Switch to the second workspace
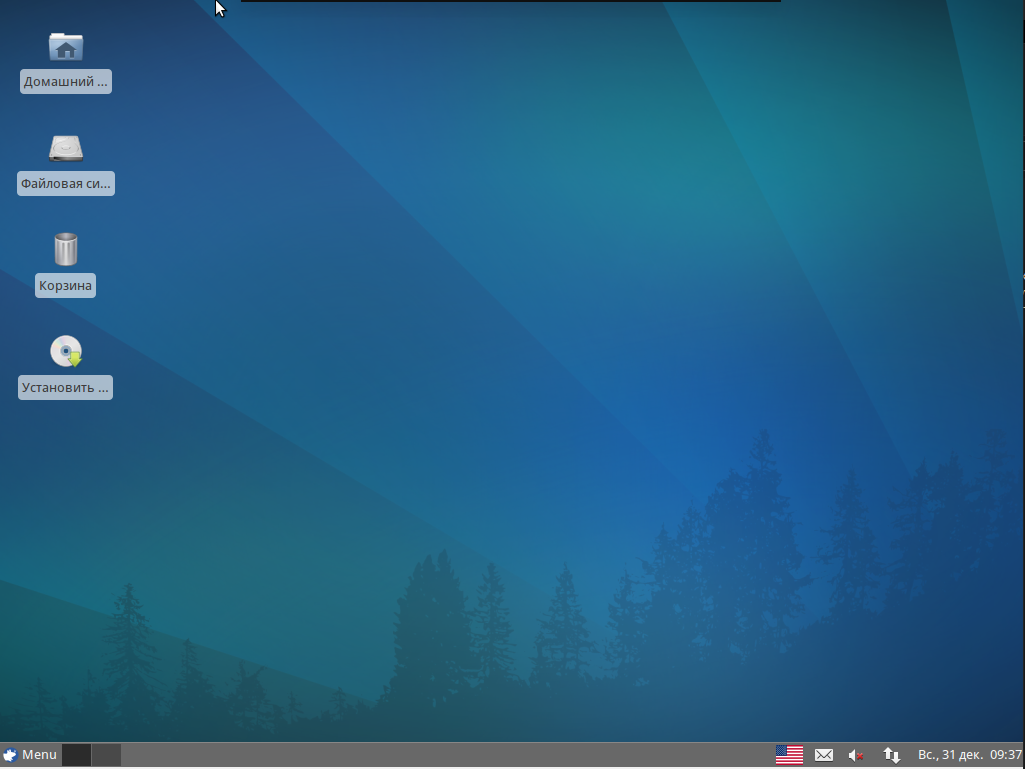The height and width of the screenshot is (769, 1025). click(107, 755)
